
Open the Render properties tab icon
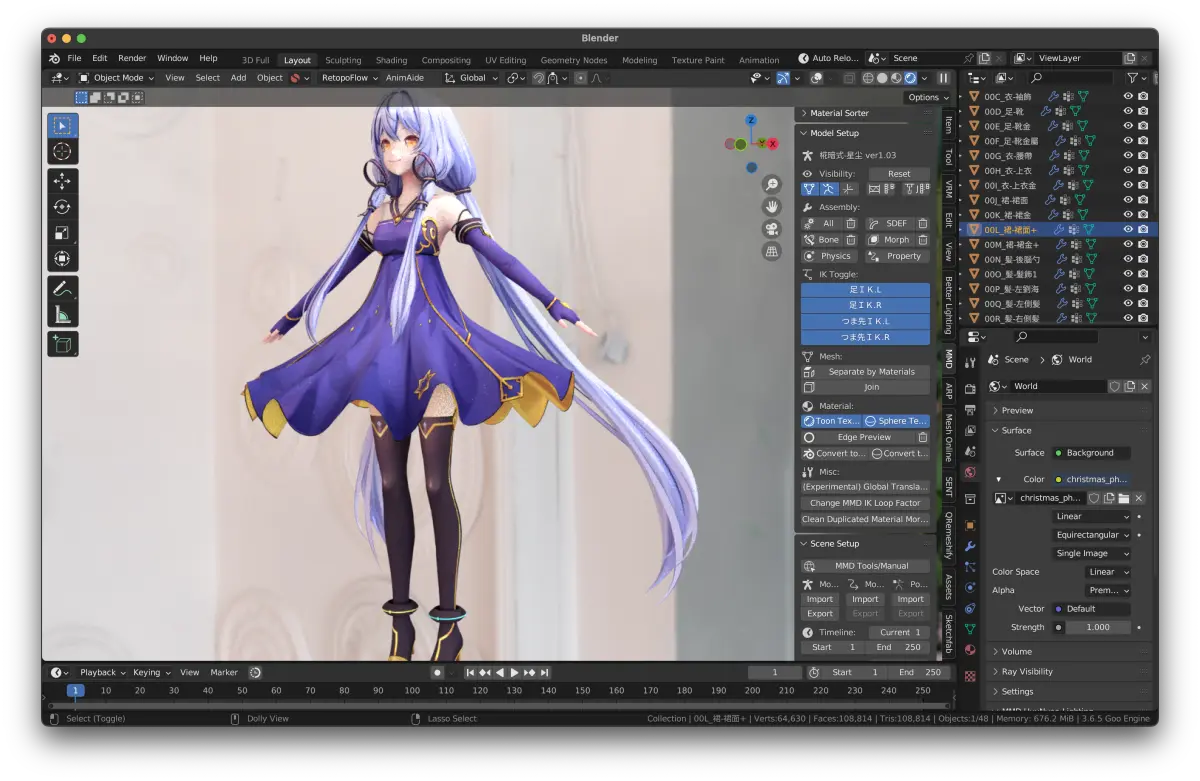pos(970,388)
